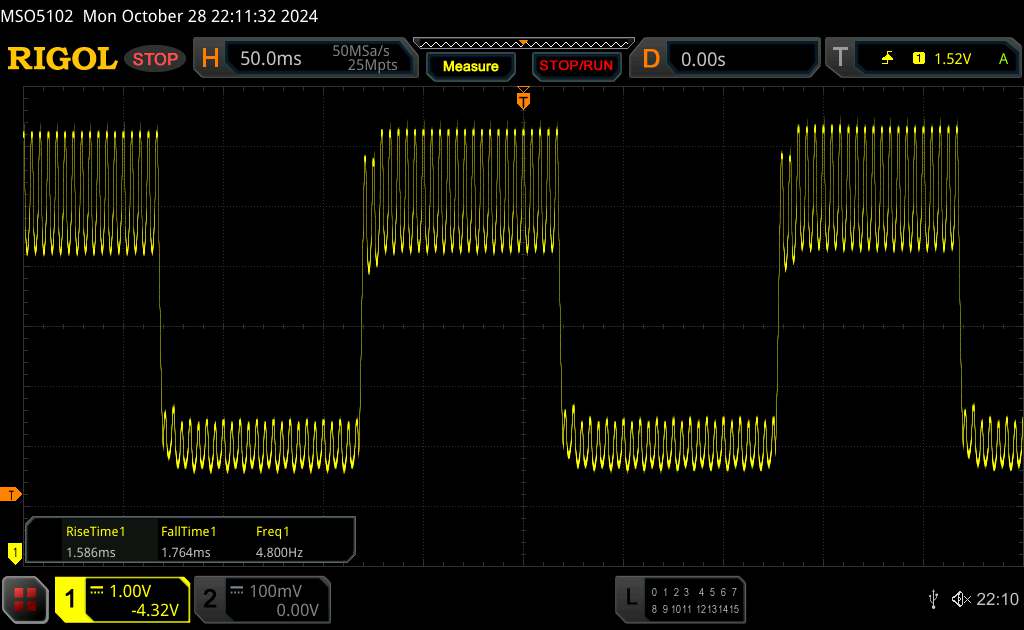Open the 50.0ms timebase scale selector
The height and width of the screenshot is (630, 1024).
(x=271, y=59)
